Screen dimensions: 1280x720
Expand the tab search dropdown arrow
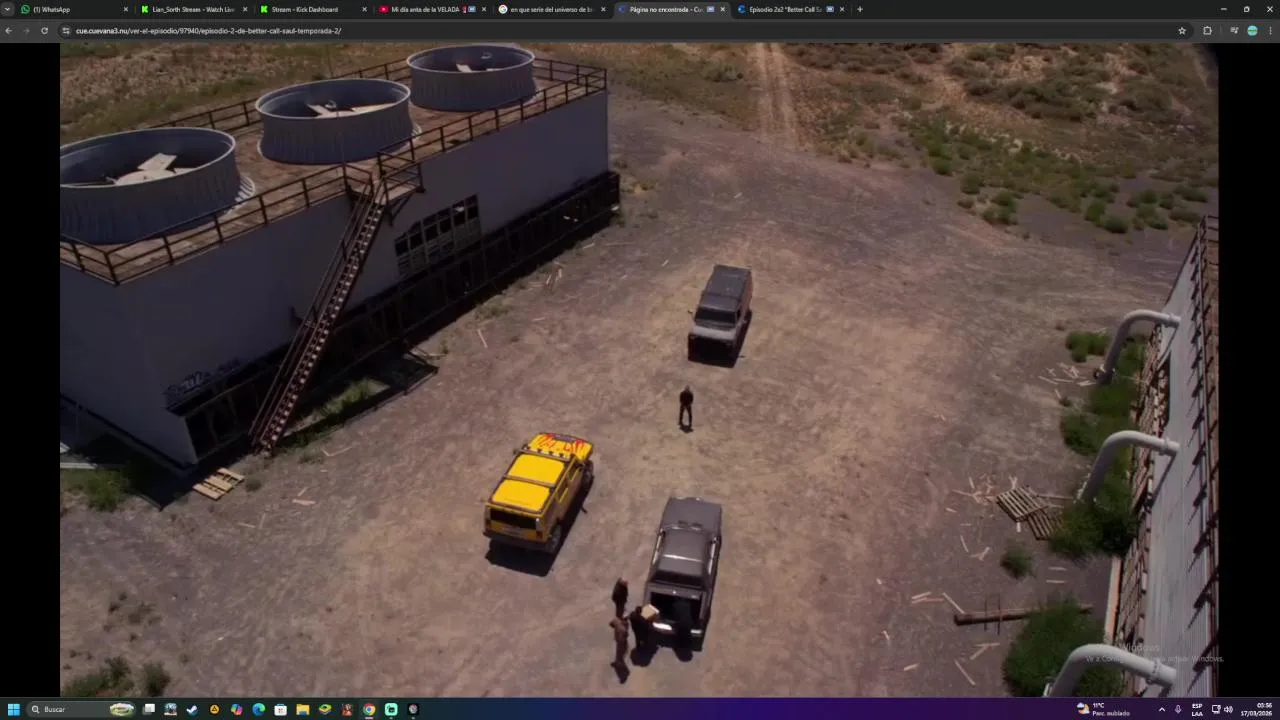(8, 9)
